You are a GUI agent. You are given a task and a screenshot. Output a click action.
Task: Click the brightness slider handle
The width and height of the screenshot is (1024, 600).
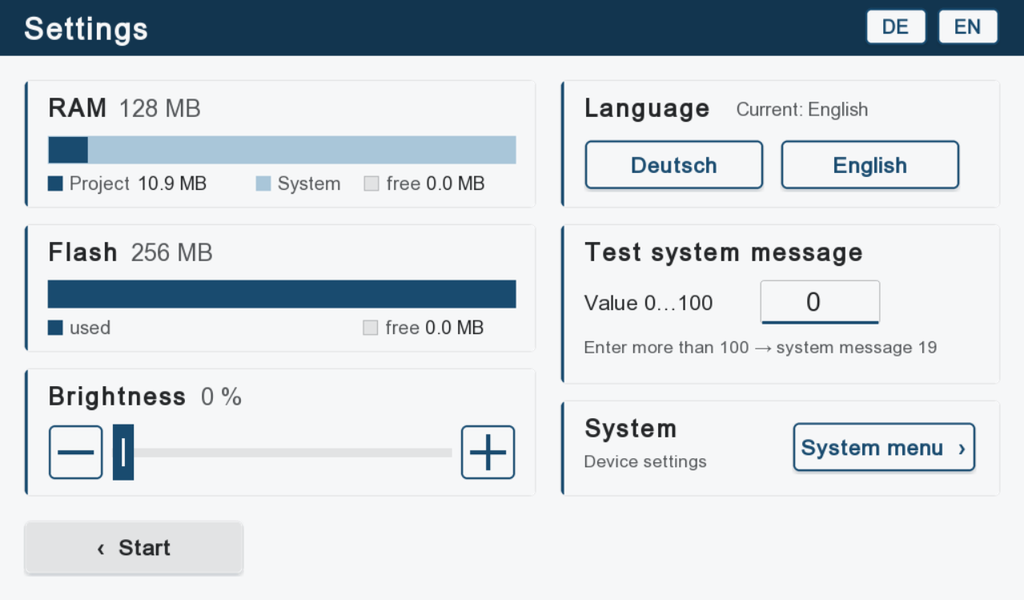point(123,452)
